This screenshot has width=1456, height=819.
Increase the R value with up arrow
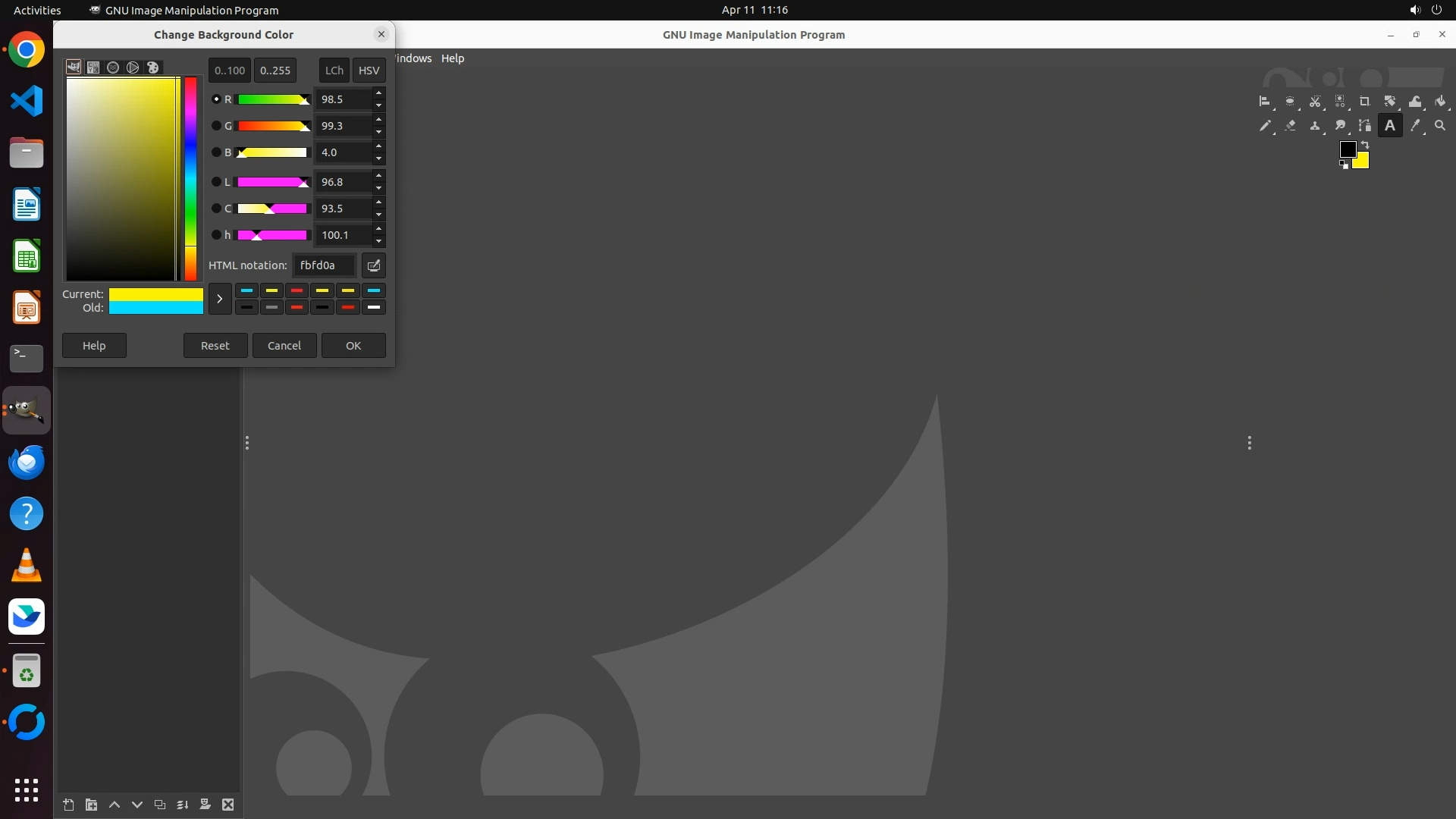[x=378, y=93]
